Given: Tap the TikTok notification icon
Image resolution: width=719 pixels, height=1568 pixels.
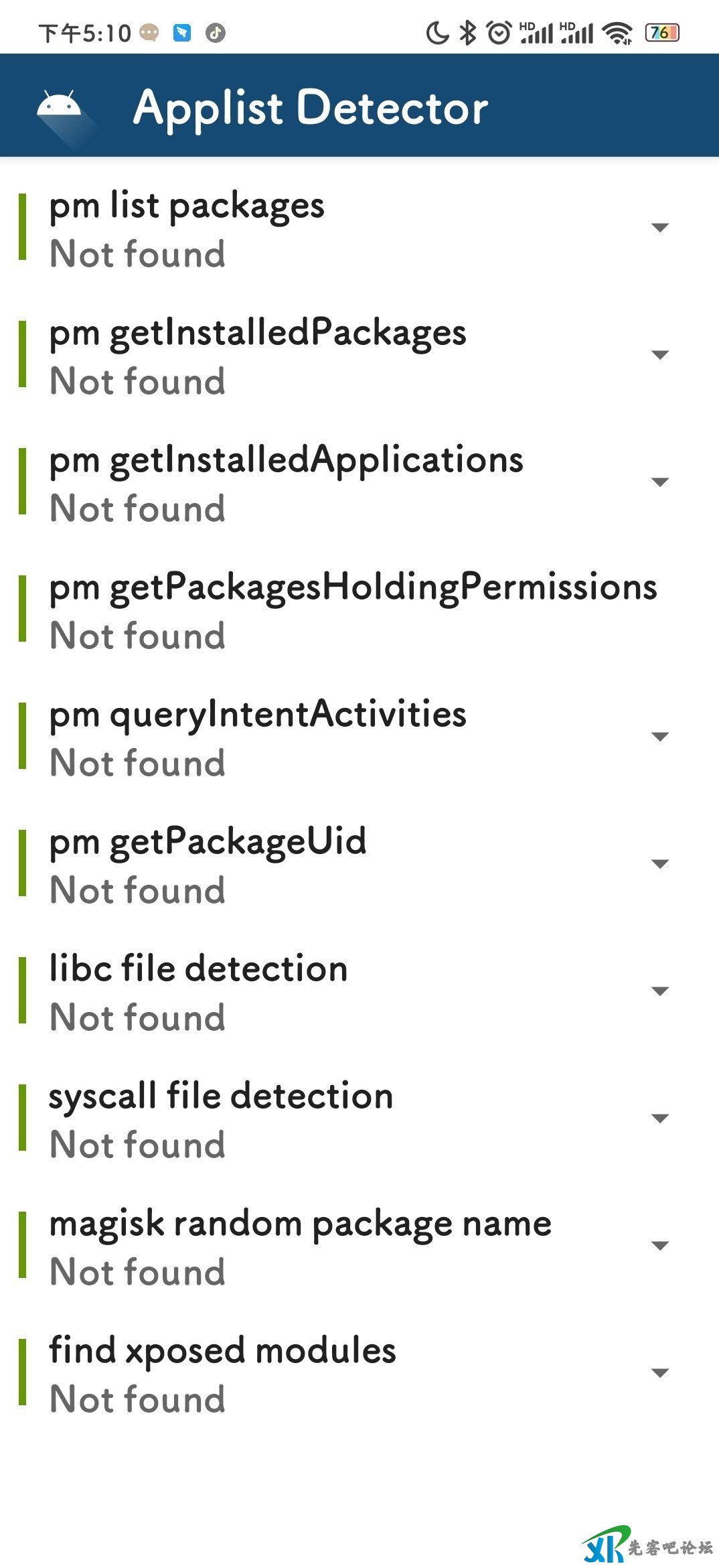Looking at the screenshot, I should click(x=216, y=32).
